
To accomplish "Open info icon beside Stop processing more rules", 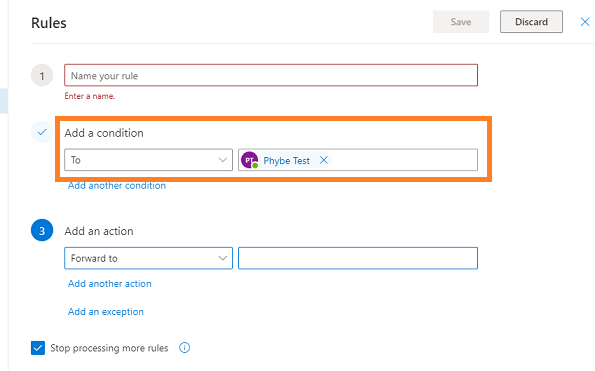I will tap(184, 347).
